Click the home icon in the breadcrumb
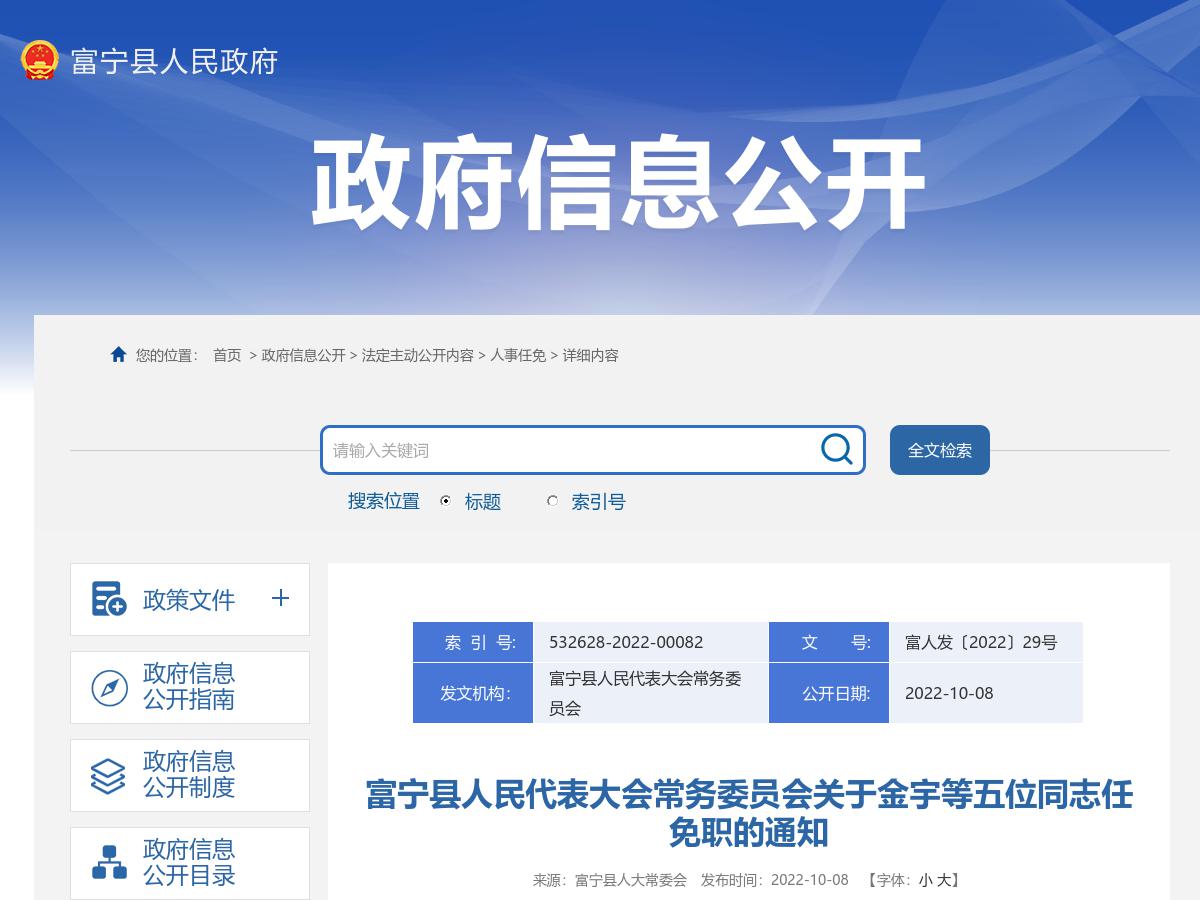This screenshot has width=1200, height=900. (117, 353)
